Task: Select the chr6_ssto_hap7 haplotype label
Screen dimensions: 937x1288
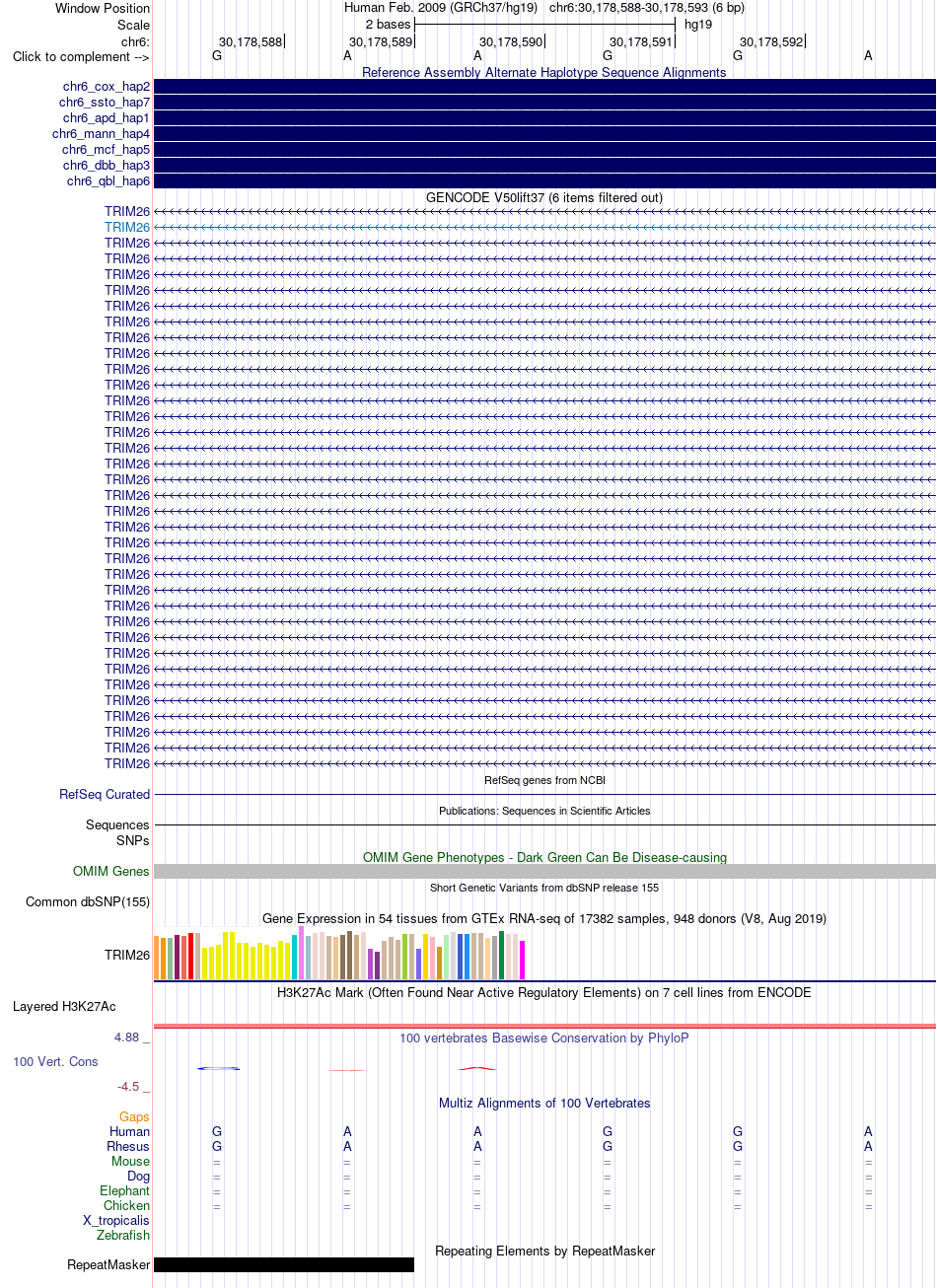Action: pos(105,103)
